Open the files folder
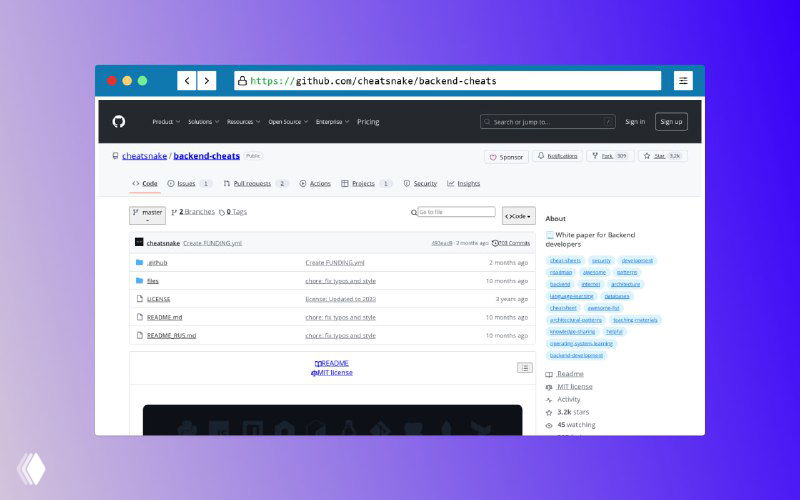Viewport: 800px width, 500px height. pos(153,281)
